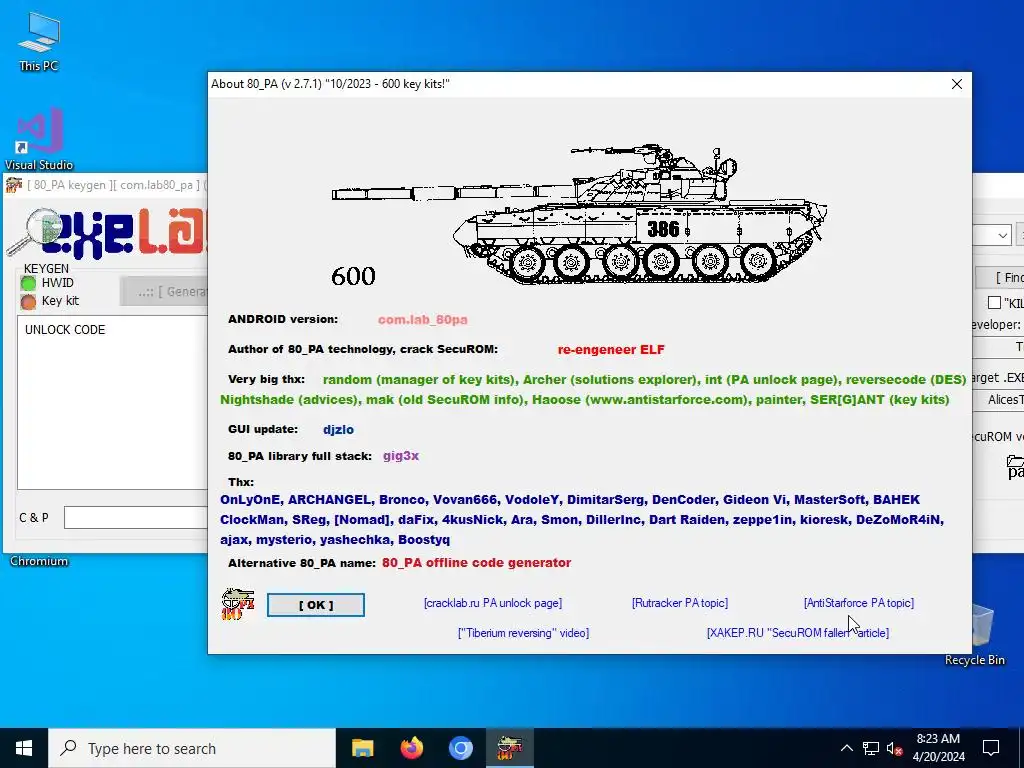Image resolution: width=1024 pixels, height=768 pixels.
Task: Select the Chromium desktop icon label
Action: [39, 561]
